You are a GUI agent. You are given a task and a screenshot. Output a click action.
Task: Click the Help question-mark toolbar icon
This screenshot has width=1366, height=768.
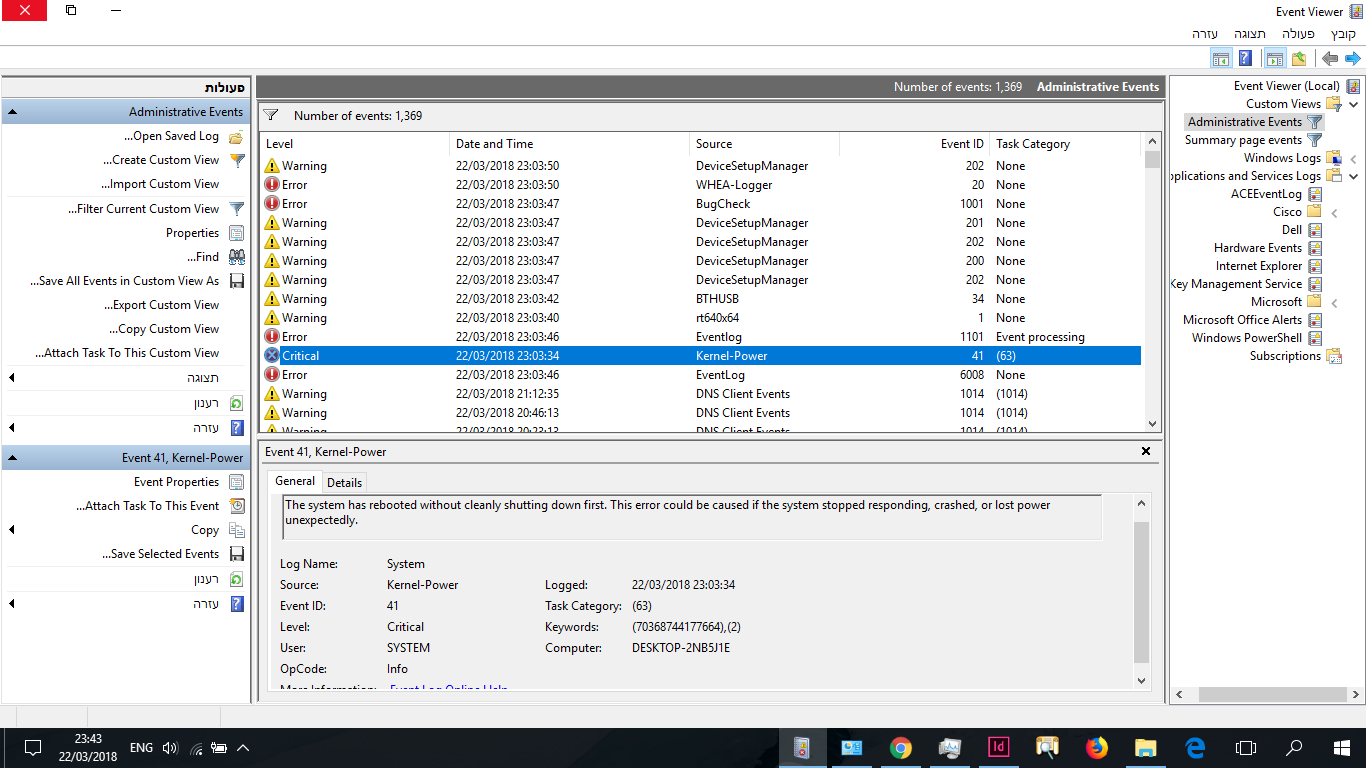point(1245,59)
